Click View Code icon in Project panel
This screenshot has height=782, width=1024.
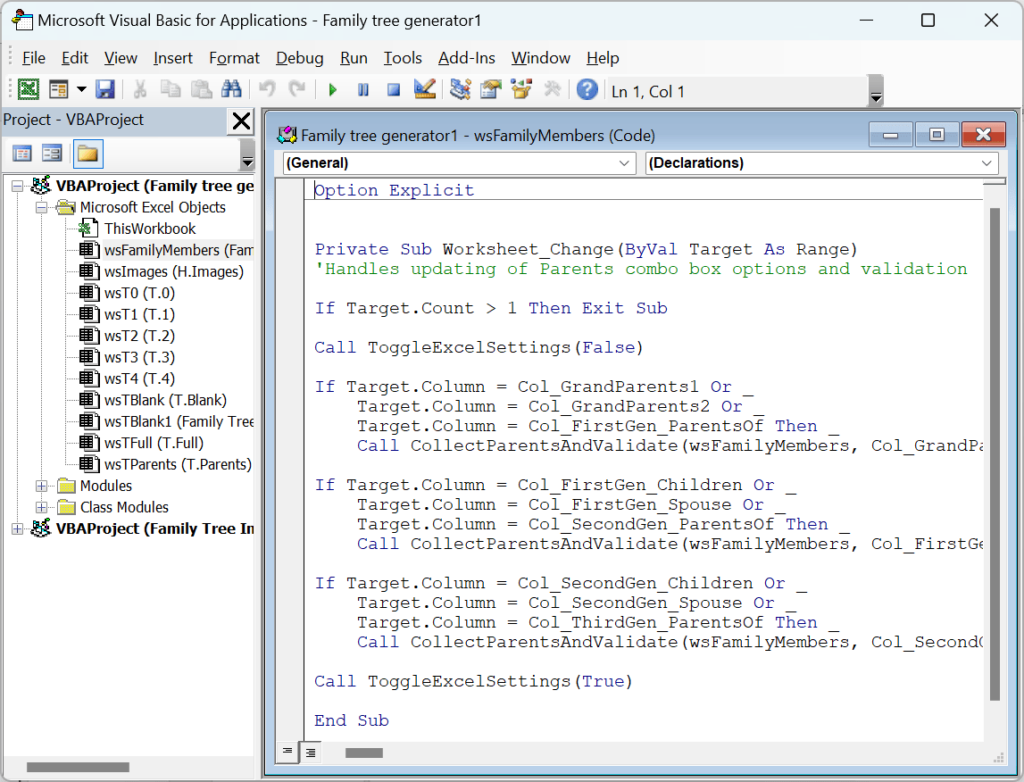point(22,153)
